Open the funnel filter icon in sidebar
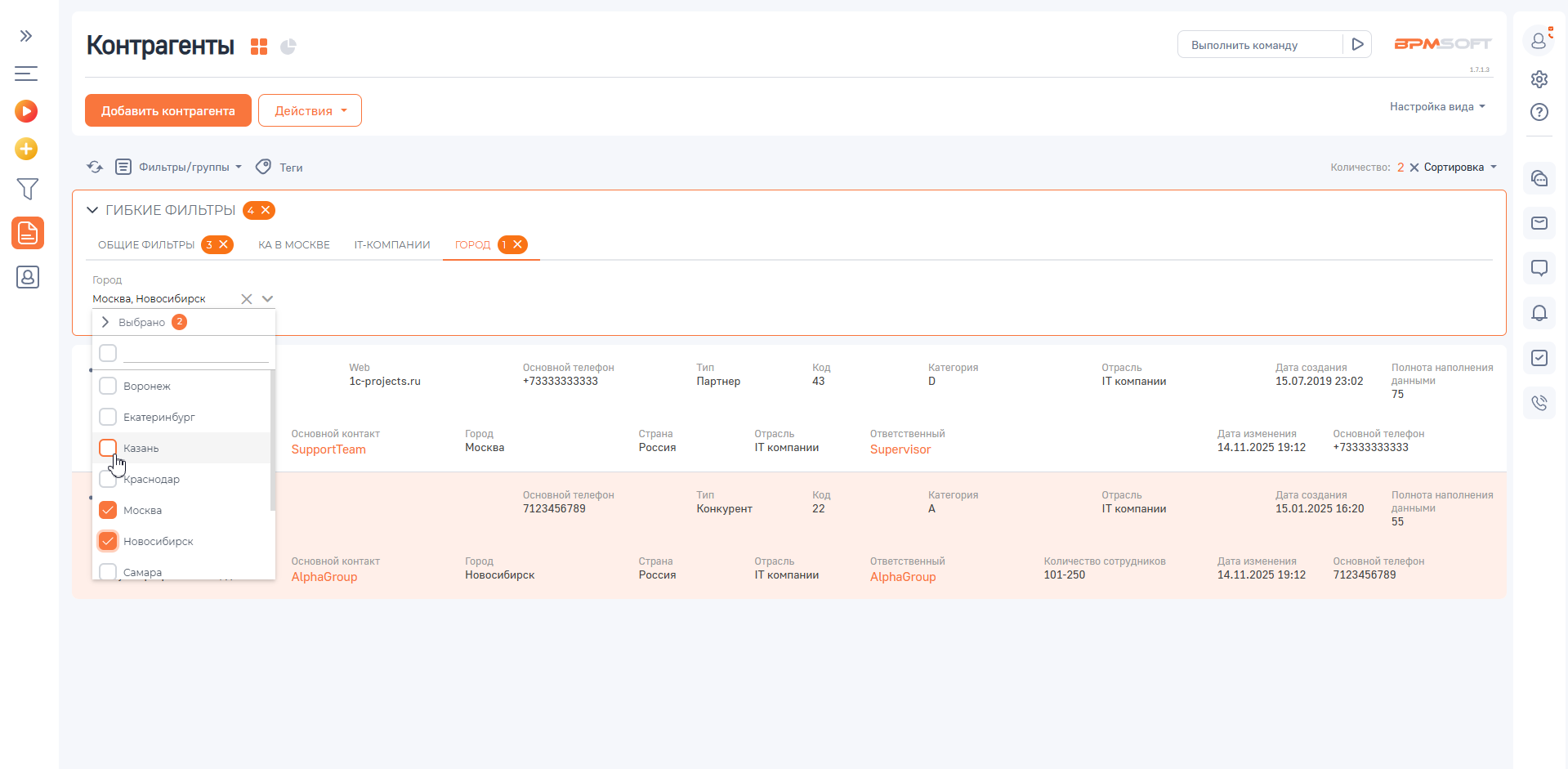The image size is (1568, 769). coord(27,189)
